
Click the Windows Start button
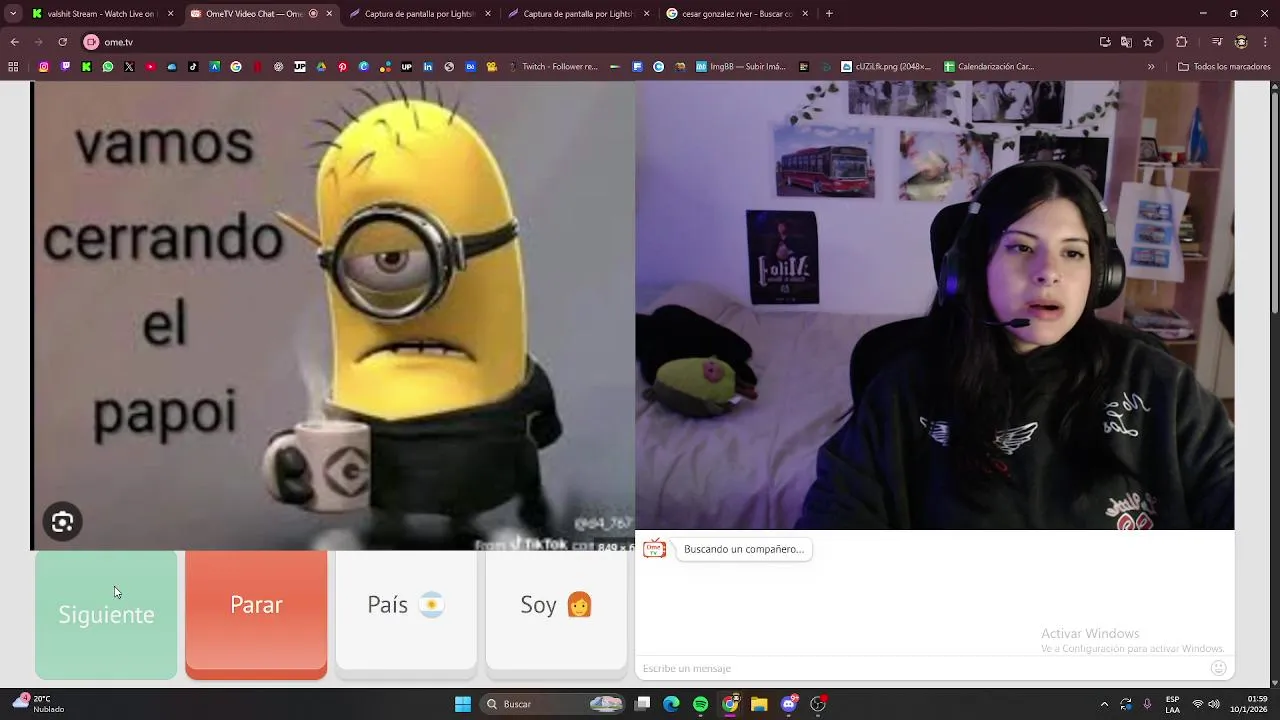coord(463,704)
